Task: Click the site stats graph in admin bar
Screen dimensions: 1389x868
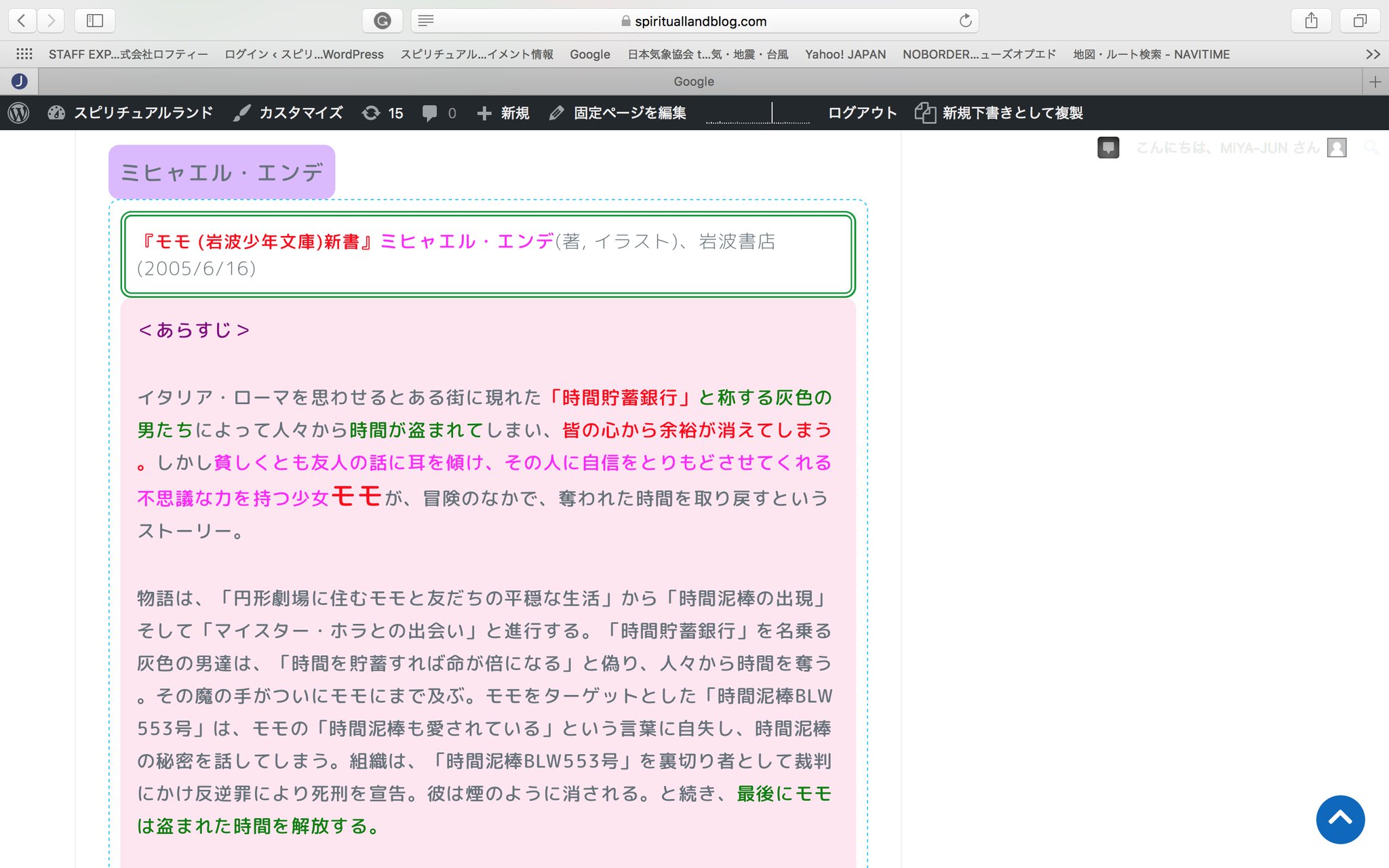Action: [x=758, y=113]
